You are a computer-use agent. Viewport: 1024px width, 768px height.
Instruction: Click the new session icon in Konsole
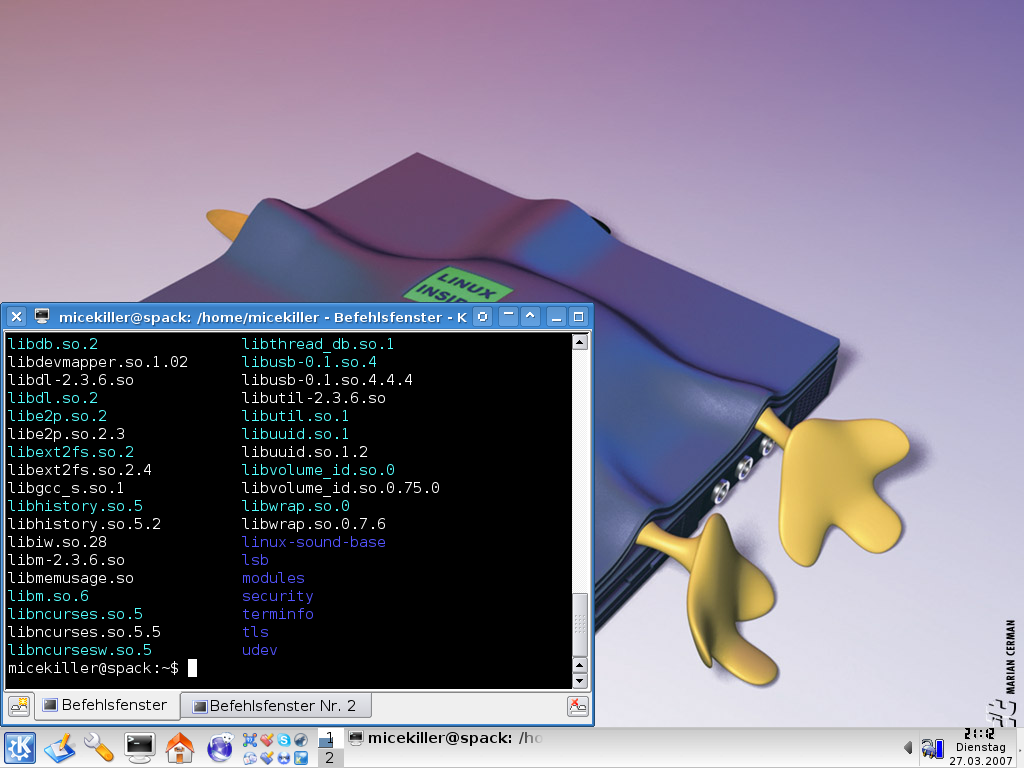point(19,706)
